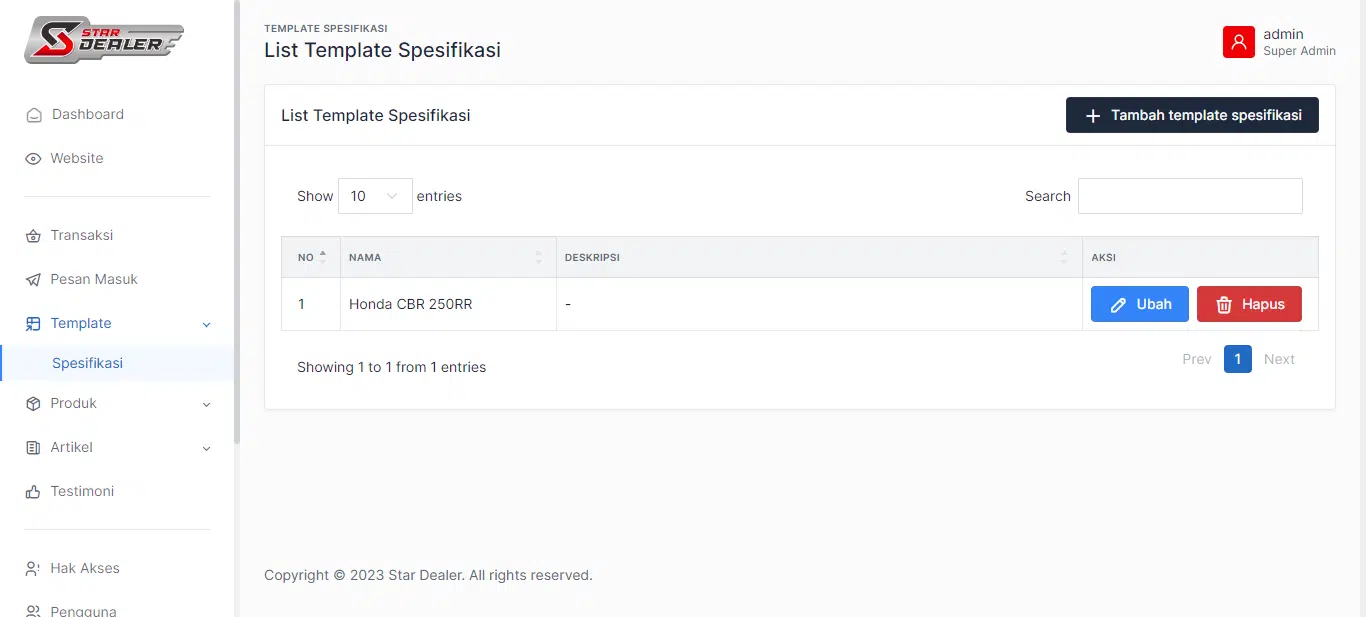The image size is (1366, 617).
Task: Click the Hak Akses user icon
Action: click(33, 569)
